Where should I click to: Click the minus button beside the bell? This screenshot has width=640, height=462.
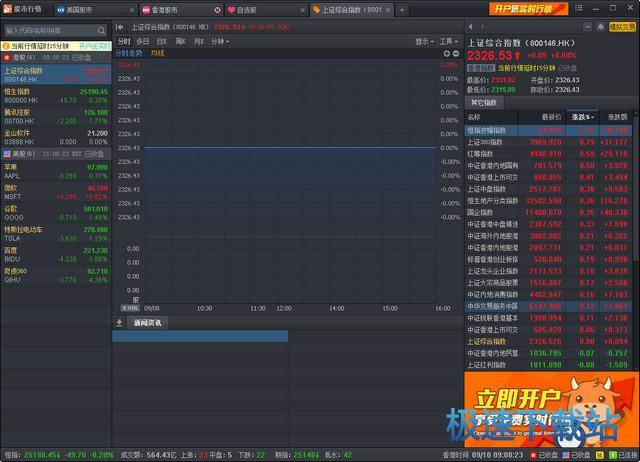[x=587, y=27]
